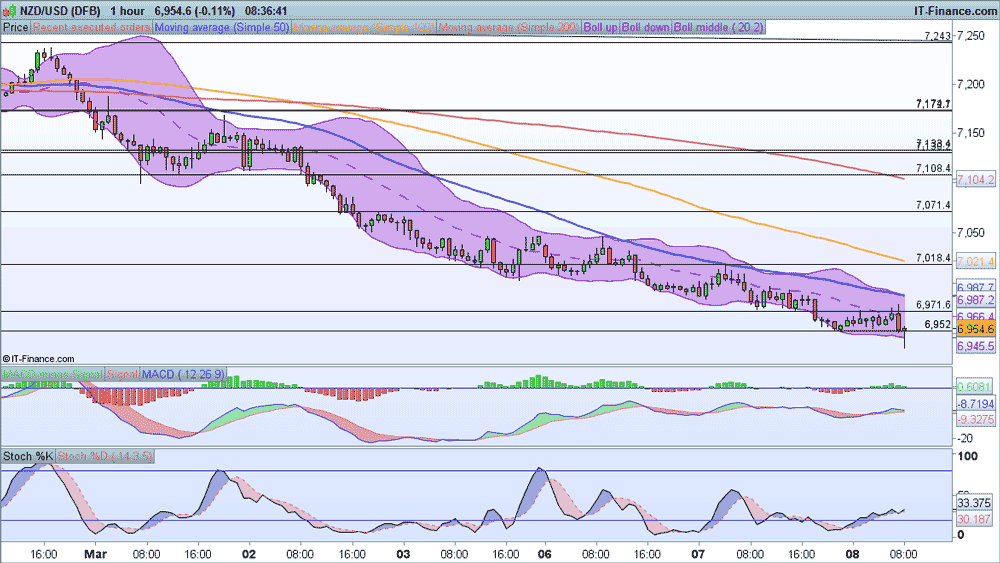Click the red -9.3275 signal value tag
The height and width of the screenshot is (563, 1000).
(976, 420)
